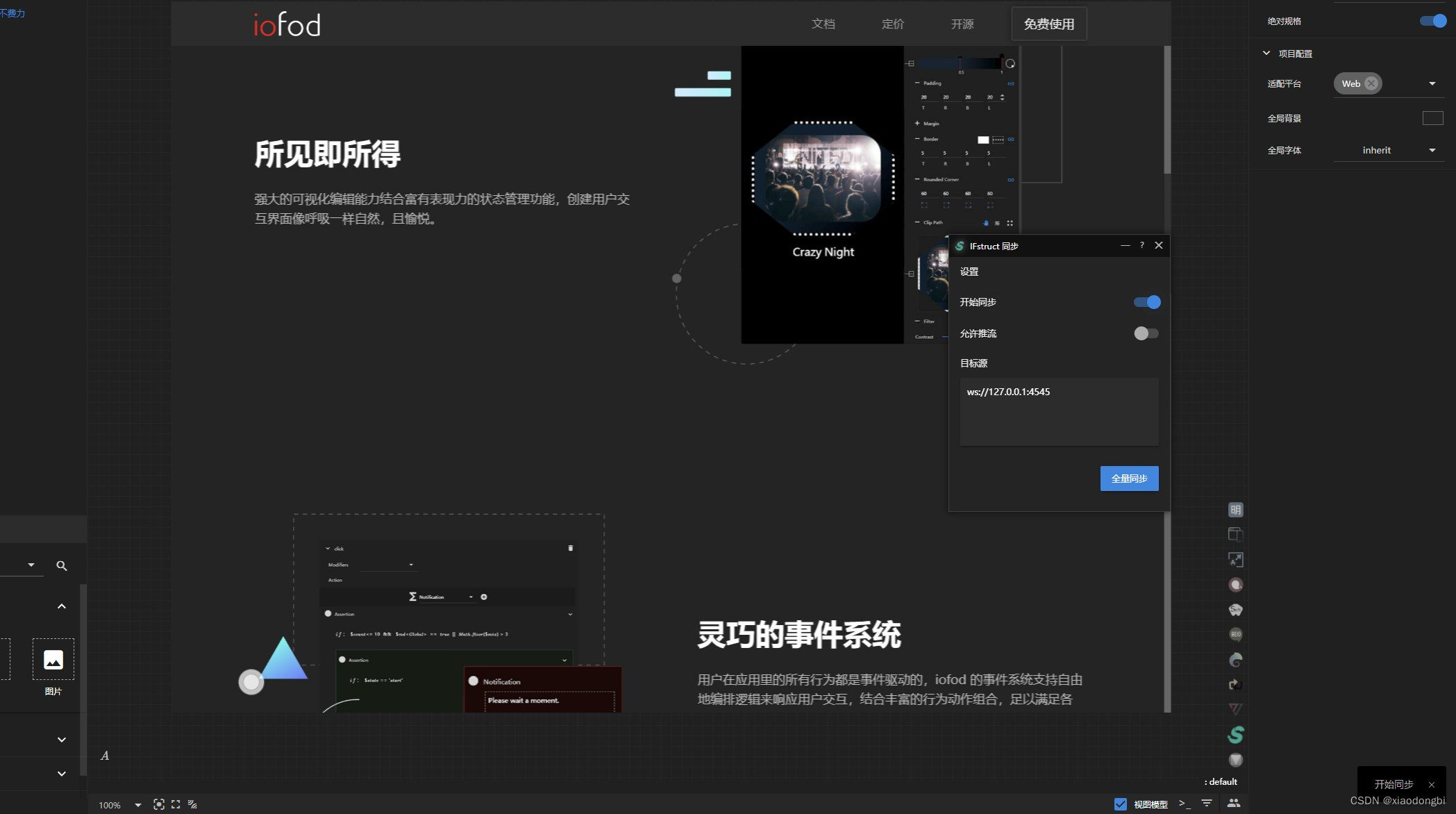Open the collaborators people icon
1456x814 pixels.
(1234, 804)
